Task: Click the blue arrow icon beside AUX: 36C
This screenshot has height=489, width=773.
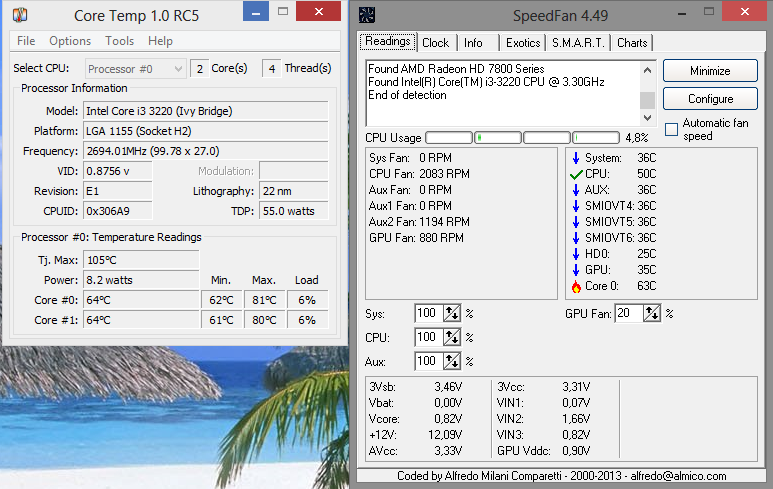Action: pos(575,190)
